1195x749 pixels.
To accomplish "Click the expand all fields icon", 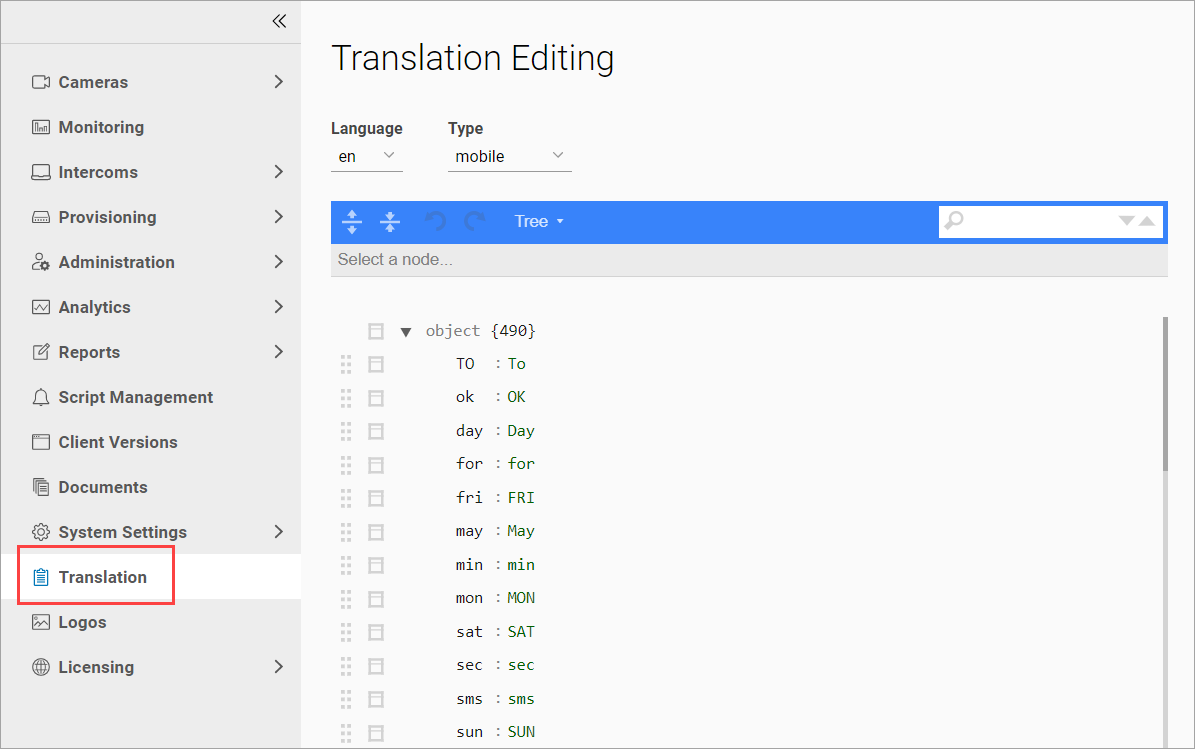I will tap(351, 221).
